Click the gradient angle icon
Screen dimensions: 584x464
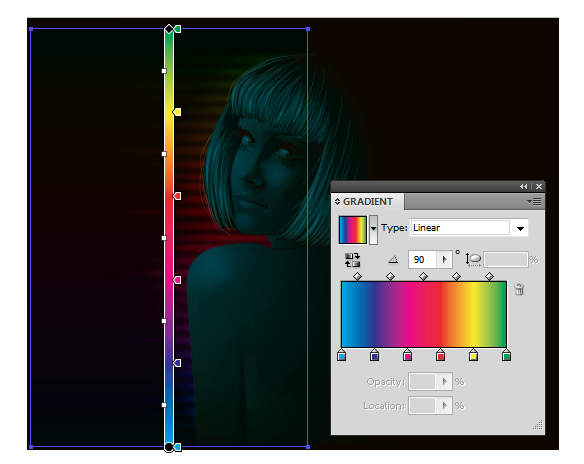[393, 259]
